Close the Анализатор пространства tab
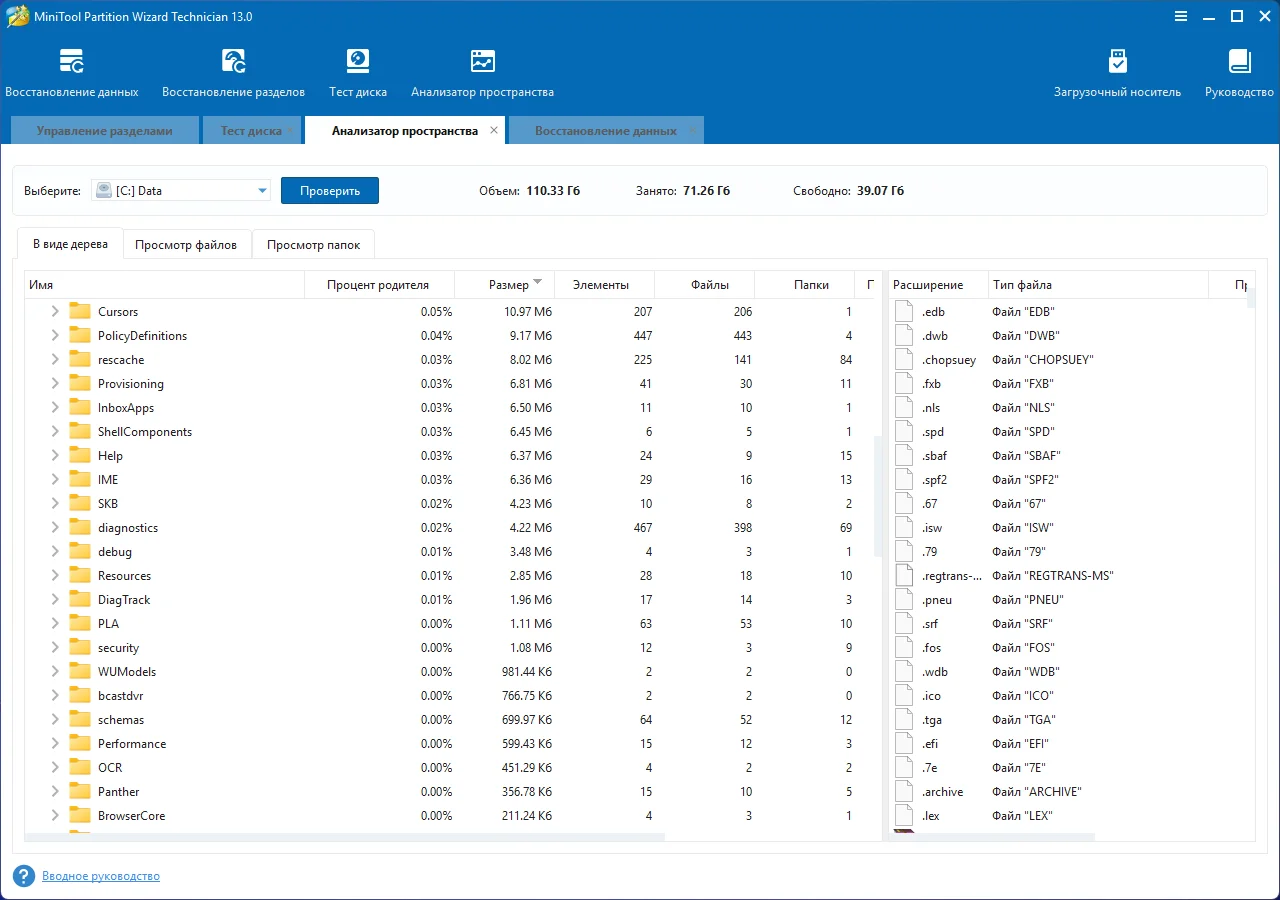The width and height of the screenshot is (1280, 900). click(494, 131)
